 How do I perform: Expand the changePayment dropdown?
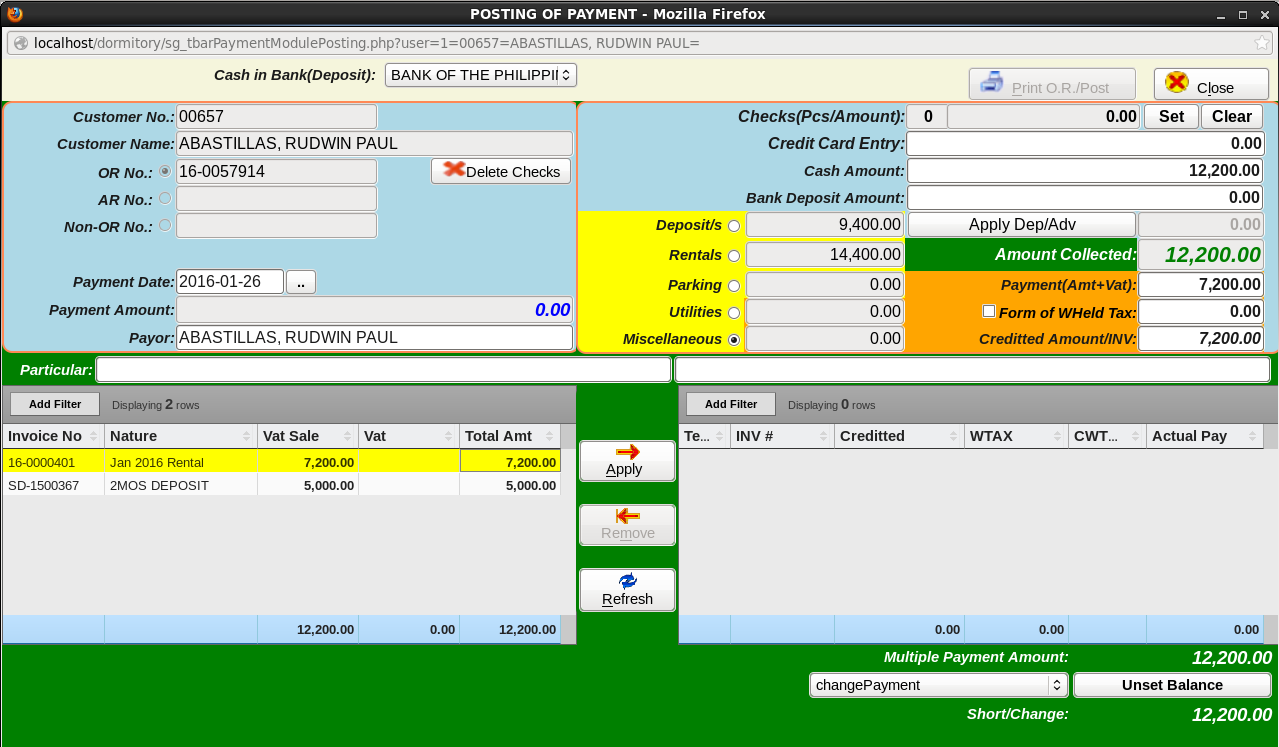point(937,685)
